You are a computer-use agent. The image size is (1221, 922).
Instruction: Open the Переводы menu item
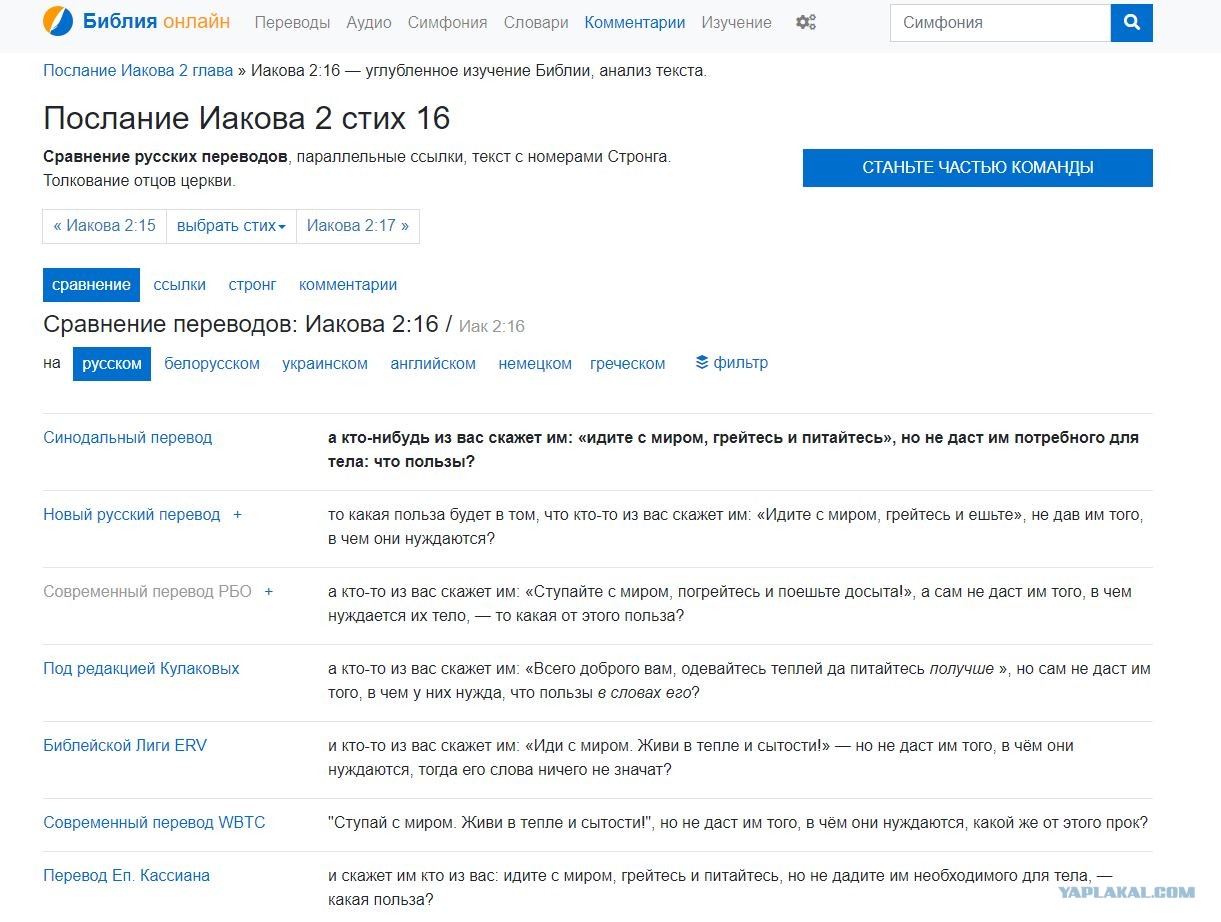[292, 22]
